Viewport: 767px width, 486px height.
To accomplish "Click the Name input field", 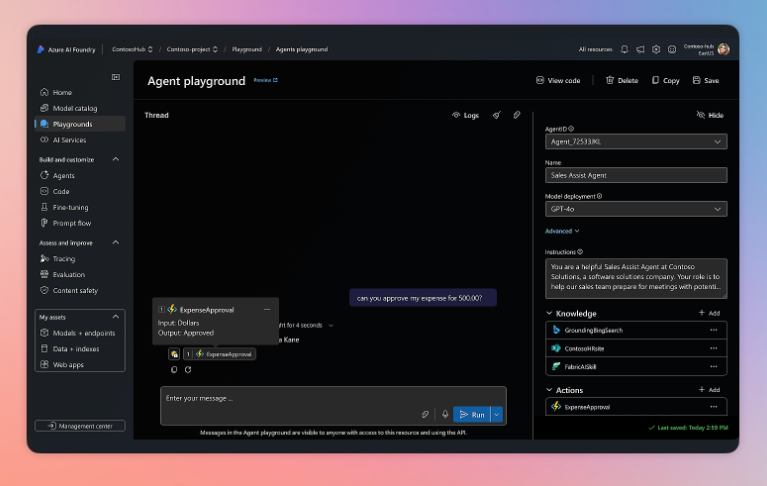I will coord(636,176).
